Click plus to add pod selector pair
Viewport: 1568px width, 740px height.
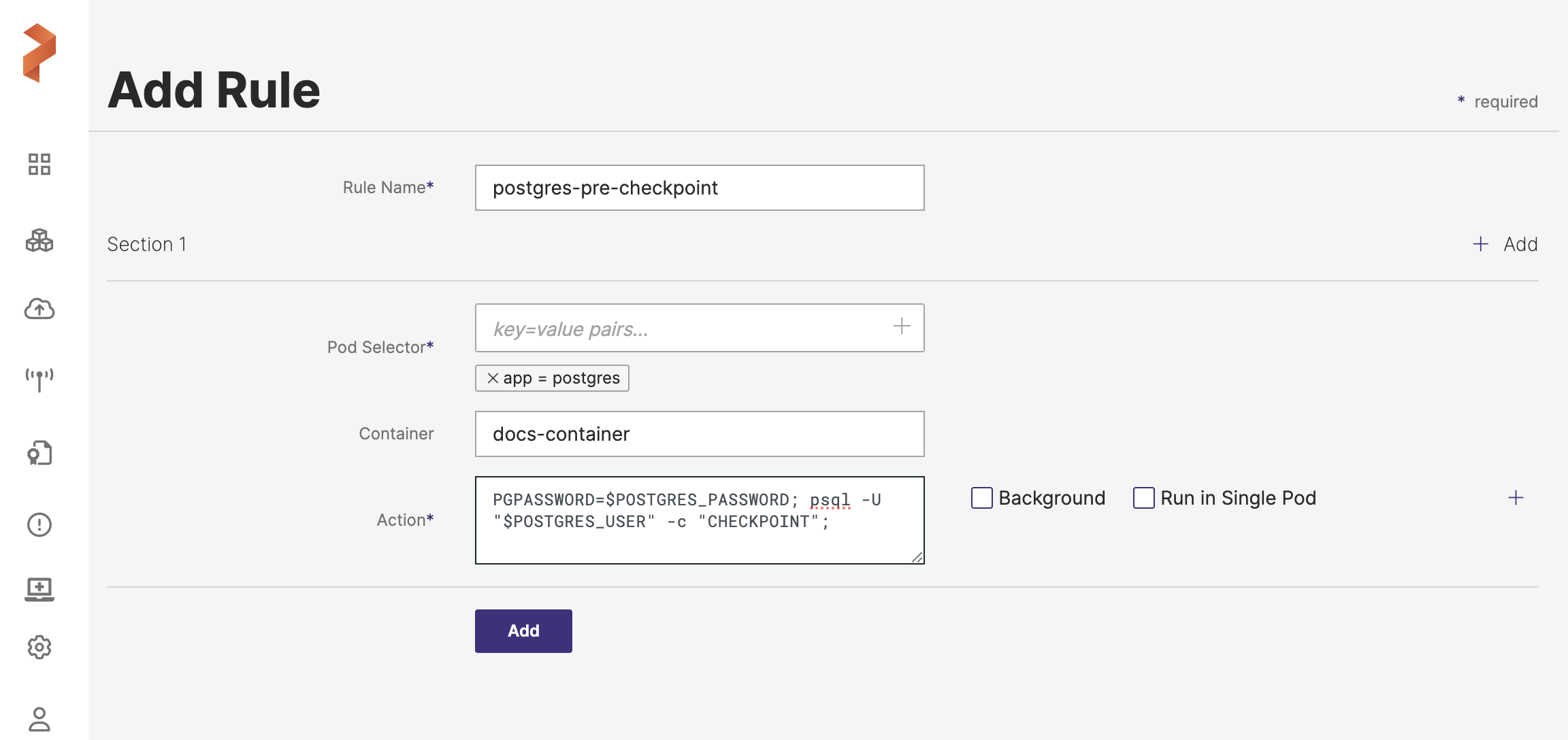[901, 326]
